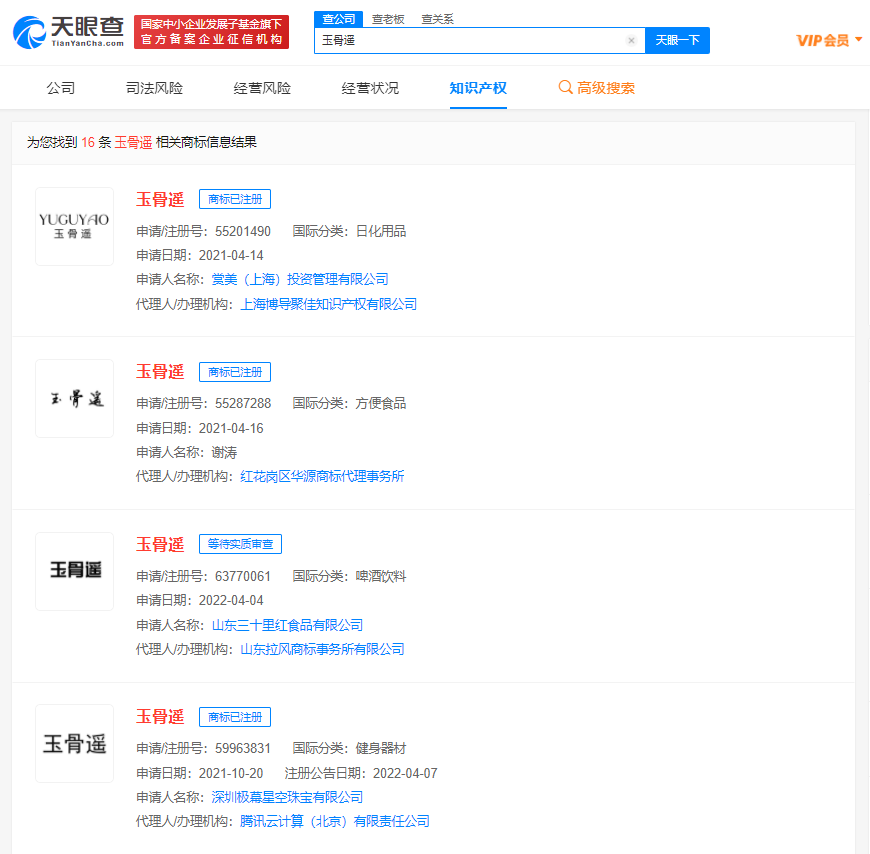Open the bold 玉骨遥 trademark thumbnail for 啤酒饮料
The image size is (870, 854).
click(74, 572)
